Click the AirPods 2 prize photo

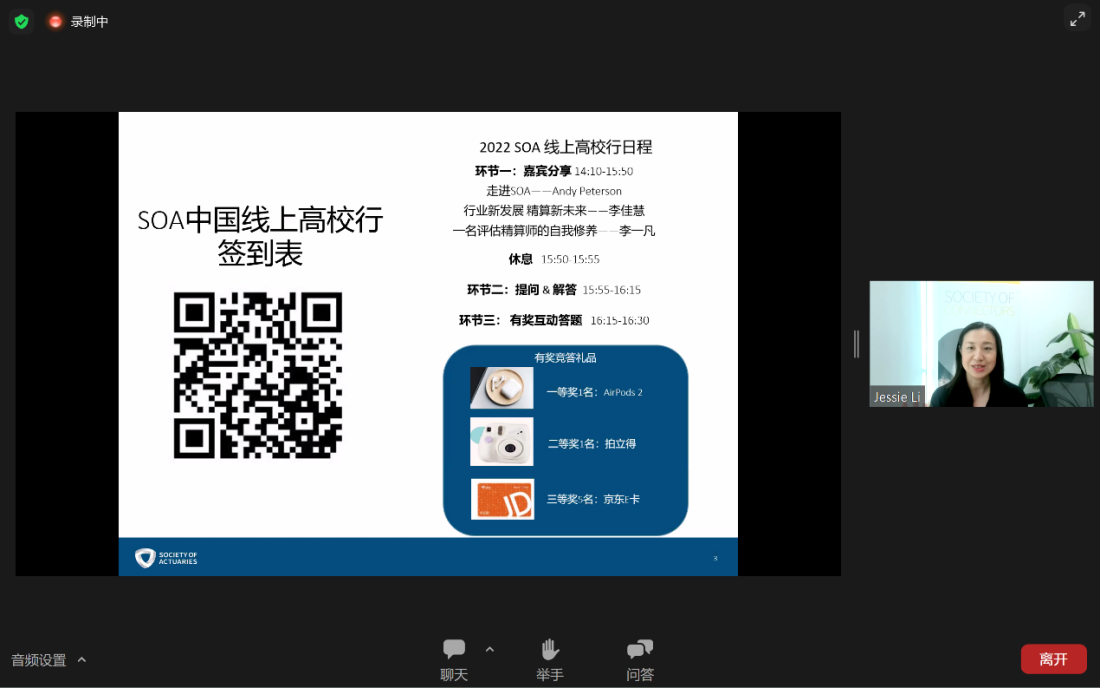[x=502, y=388]
